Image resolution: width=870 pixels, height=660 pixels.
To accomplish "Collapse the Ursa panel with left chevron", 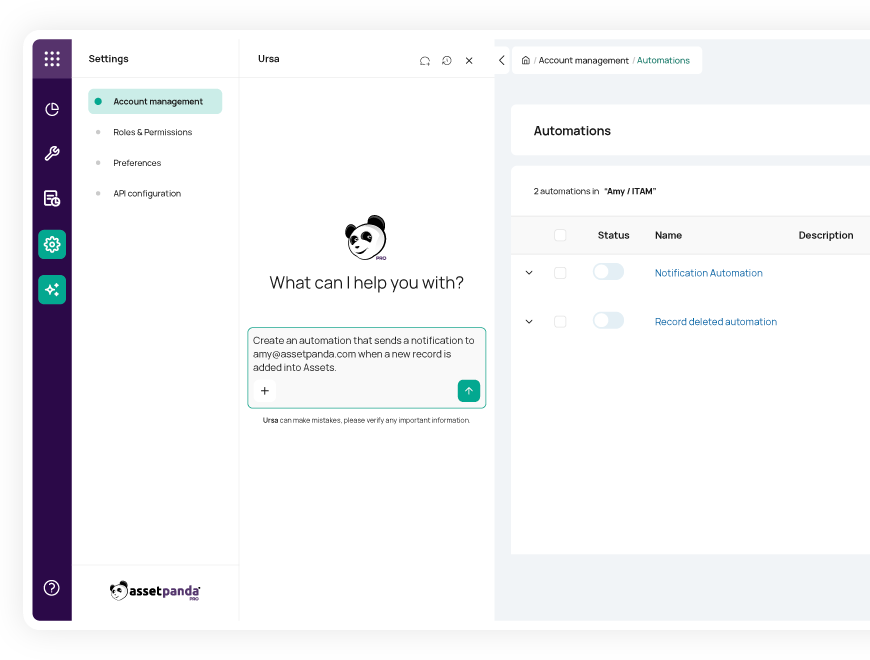I will pyautogui.click(x=501, y=60).
